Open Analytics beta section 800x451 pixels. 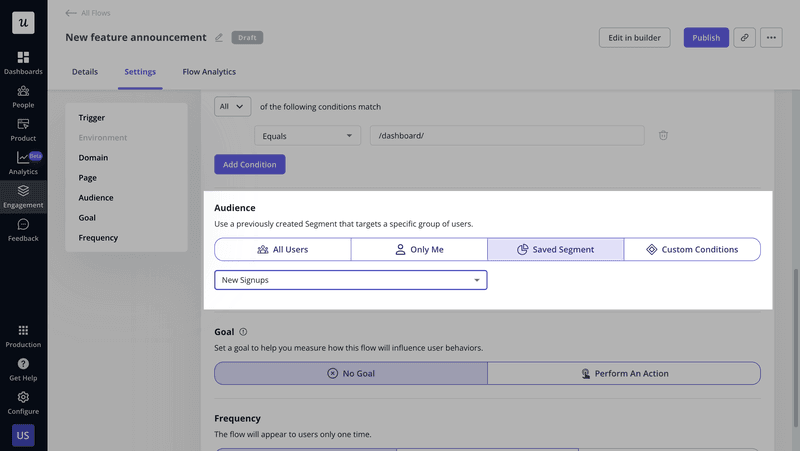[23, 163]
